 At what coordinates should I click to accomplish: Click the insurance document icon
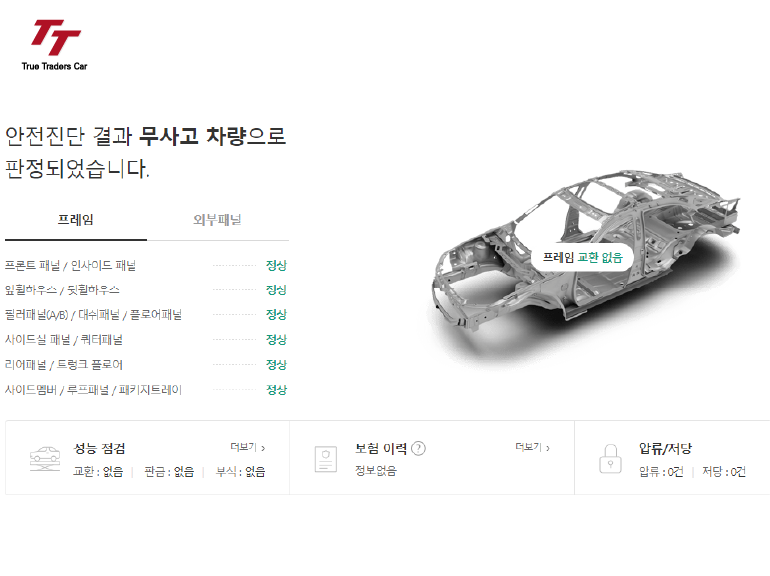(x=326, y=459)
